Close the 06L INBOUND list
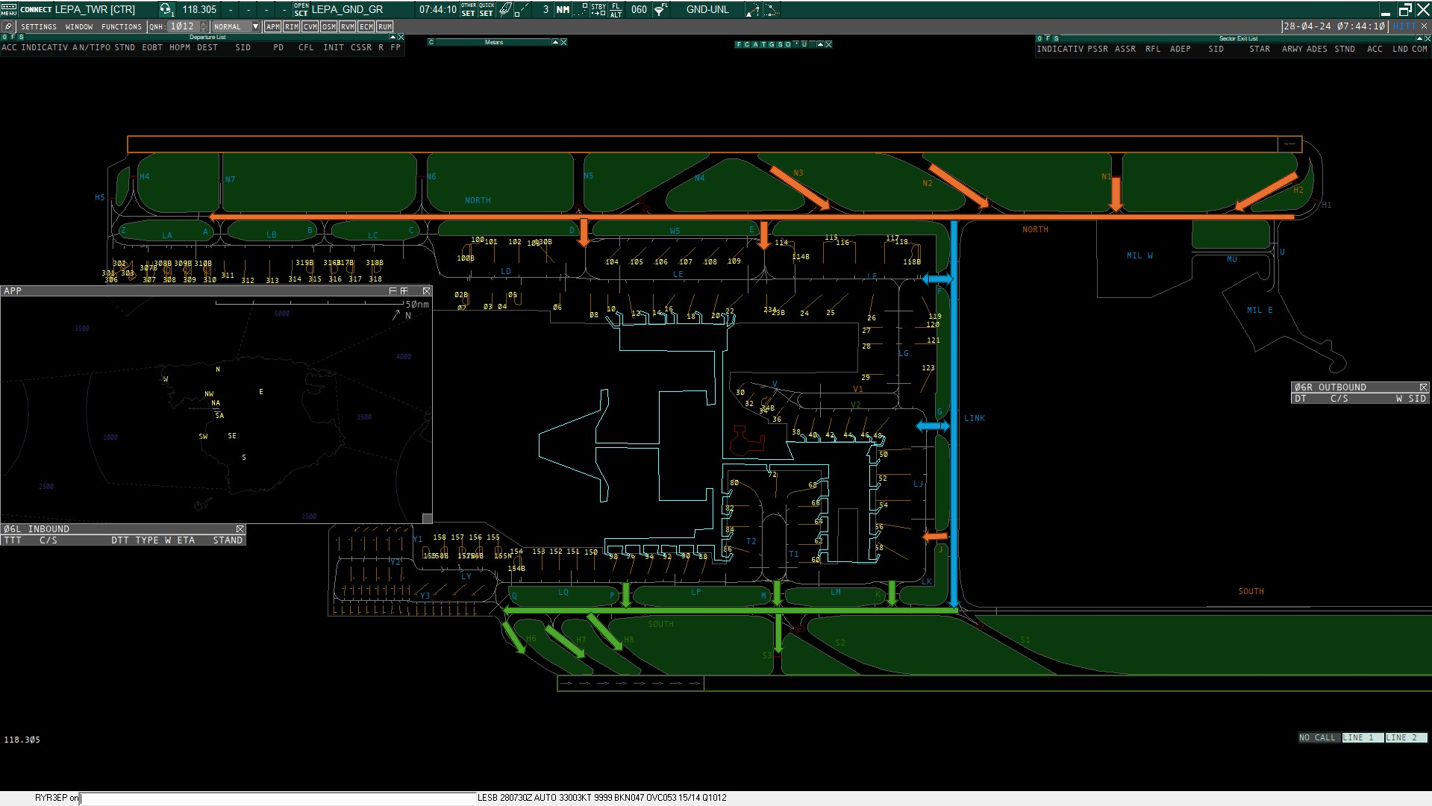Image resolution: width=1432 pixels, height=806 pixels. tap(240, 529)
